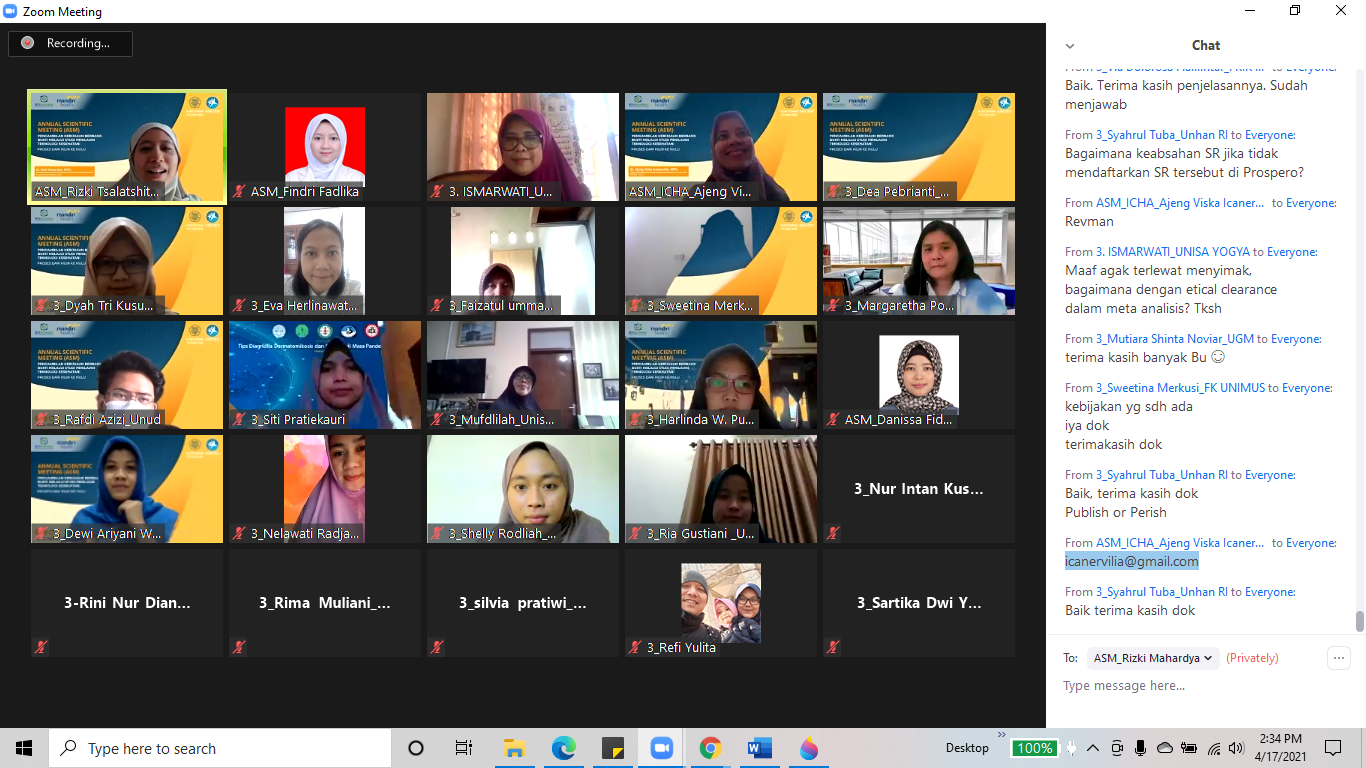Open Zoom app from the taskbar
This screenshot has height=768, width=1366.
pos(661,748)
